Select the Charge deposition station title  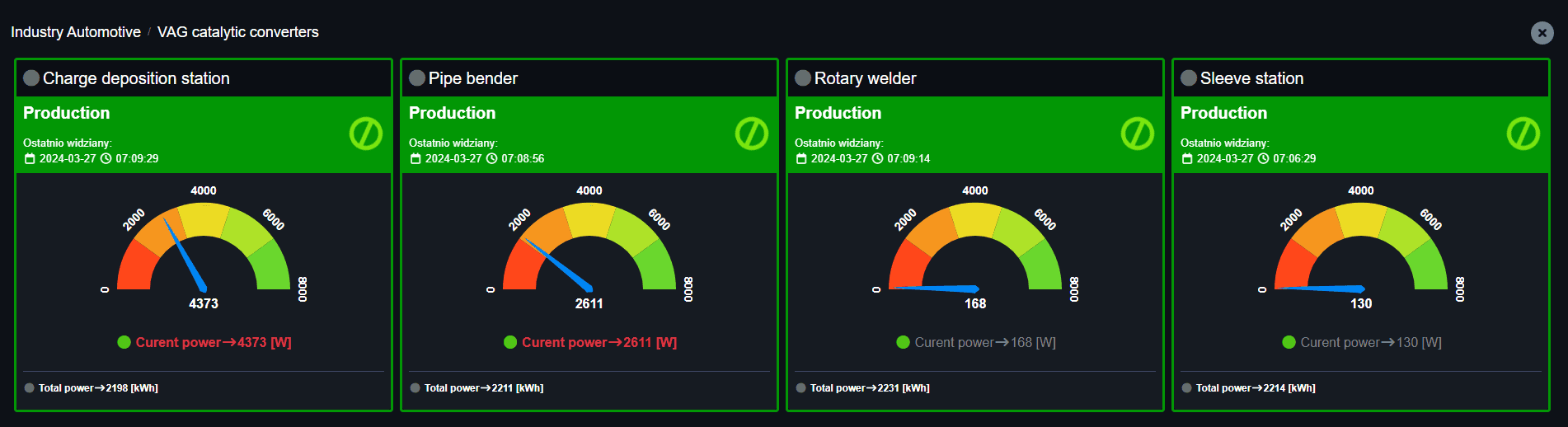tap(136, 78)
